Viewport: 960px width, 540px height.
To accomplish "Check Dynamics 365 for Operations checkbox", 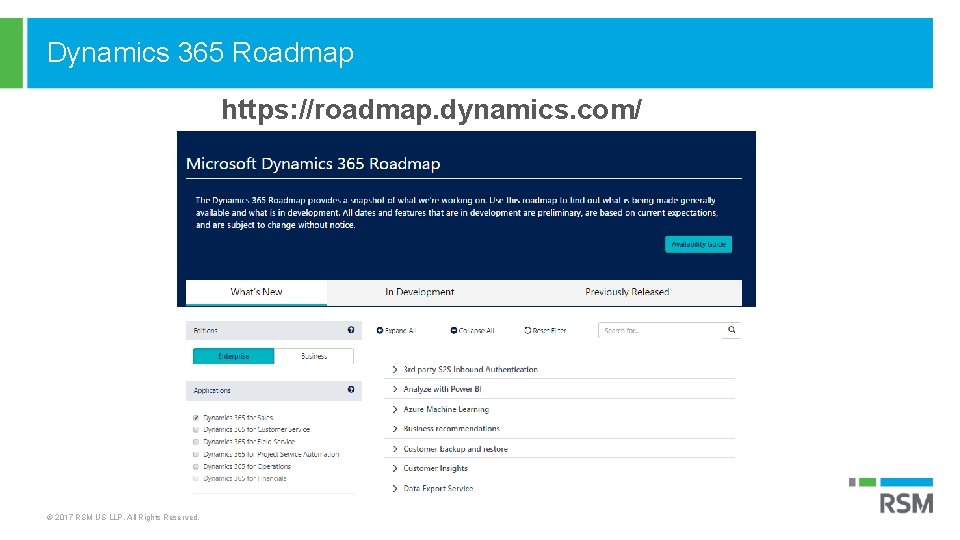I will pos(196,467).
